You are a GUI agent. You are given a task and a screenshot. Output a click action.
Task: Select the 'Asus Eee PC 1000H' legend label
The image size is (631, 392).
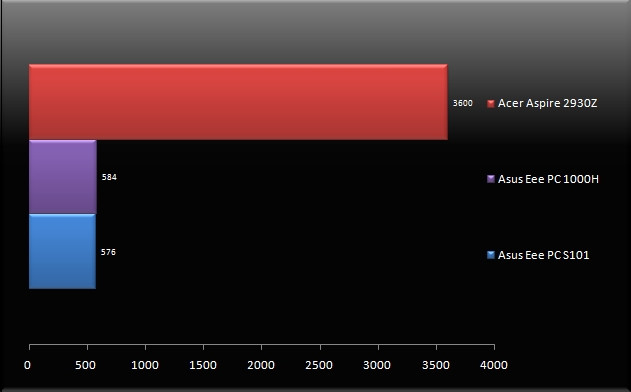click(548, 179)
